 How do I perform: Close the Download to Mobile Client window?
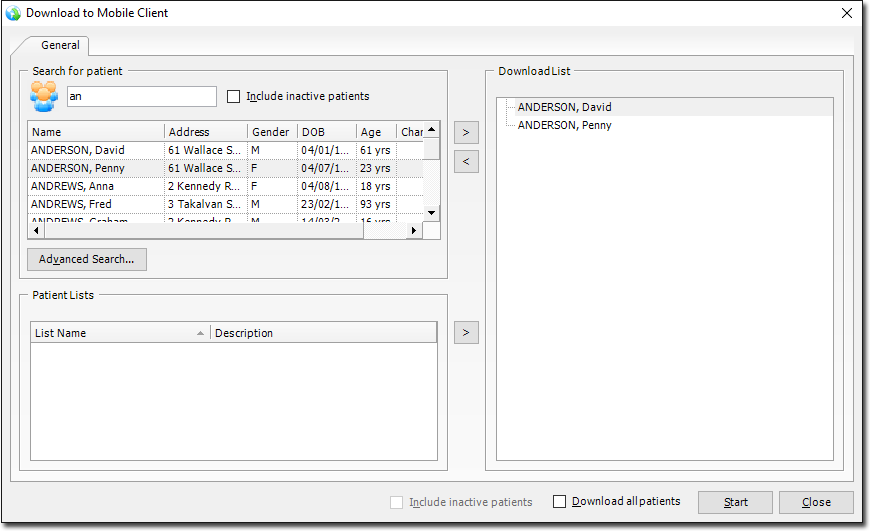(x=847, y=13)
